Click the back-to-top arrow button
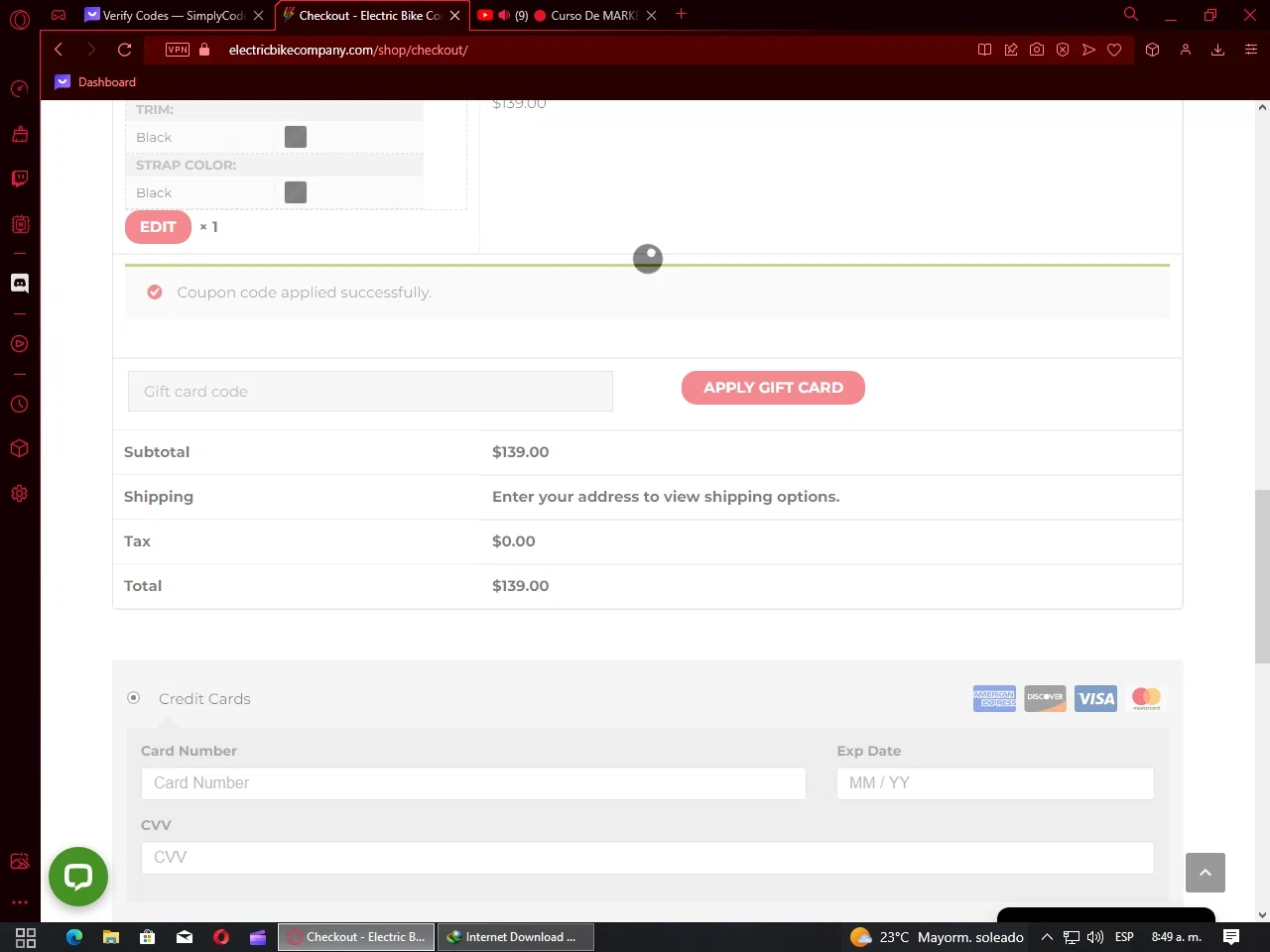 (x=1206, y=873)
